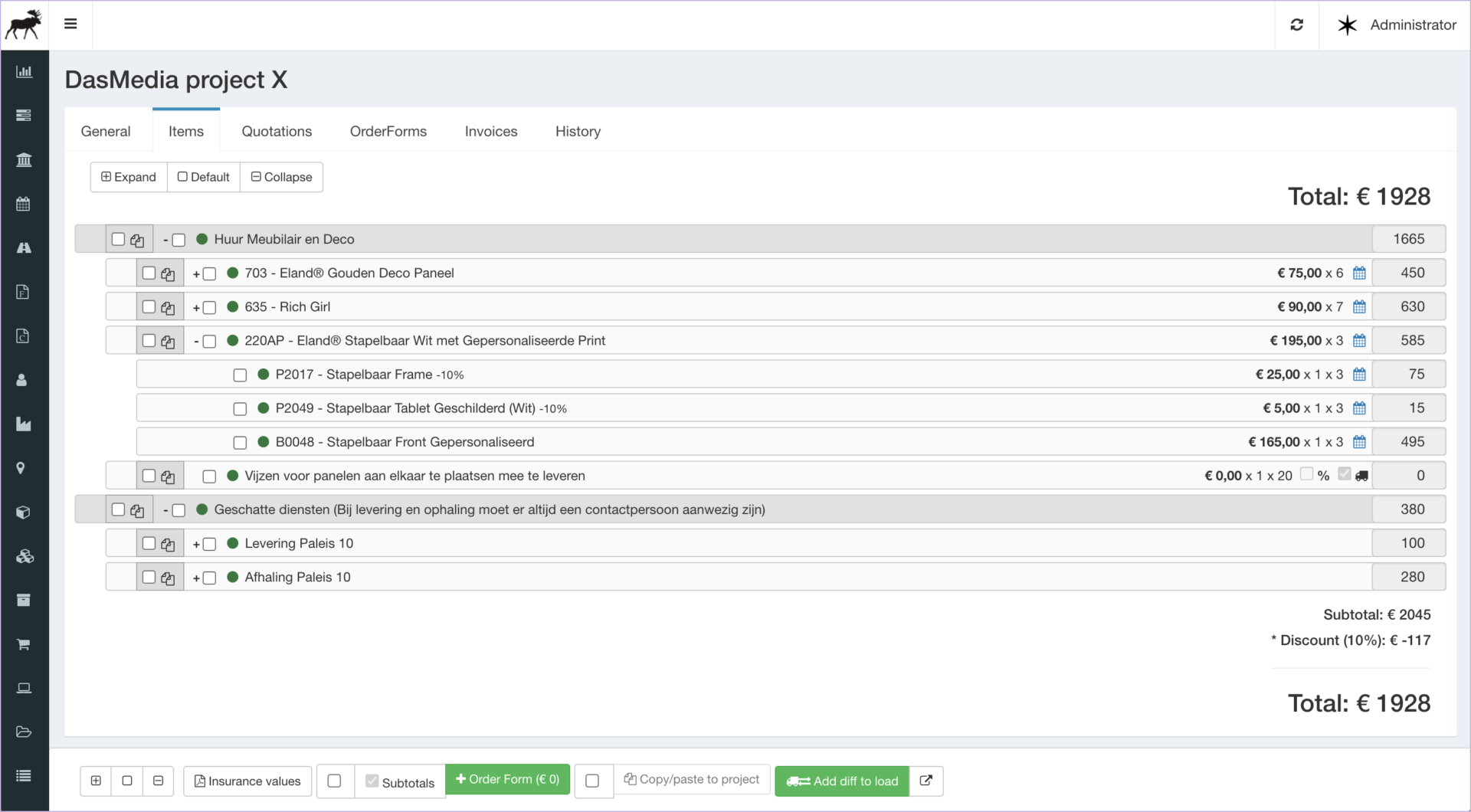Click the green Order Form button
1471x812 pixels.
click(507, 779)
